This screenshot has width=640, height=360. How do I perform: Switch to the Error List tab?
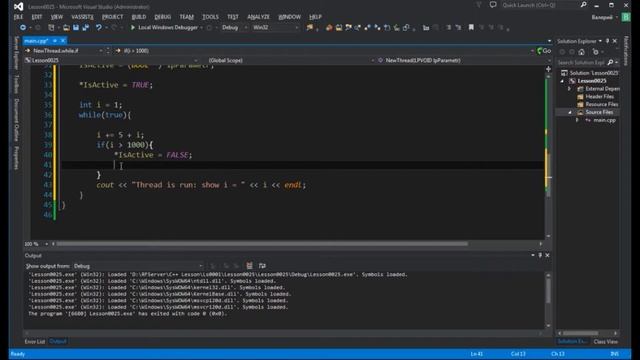[35, 341]
